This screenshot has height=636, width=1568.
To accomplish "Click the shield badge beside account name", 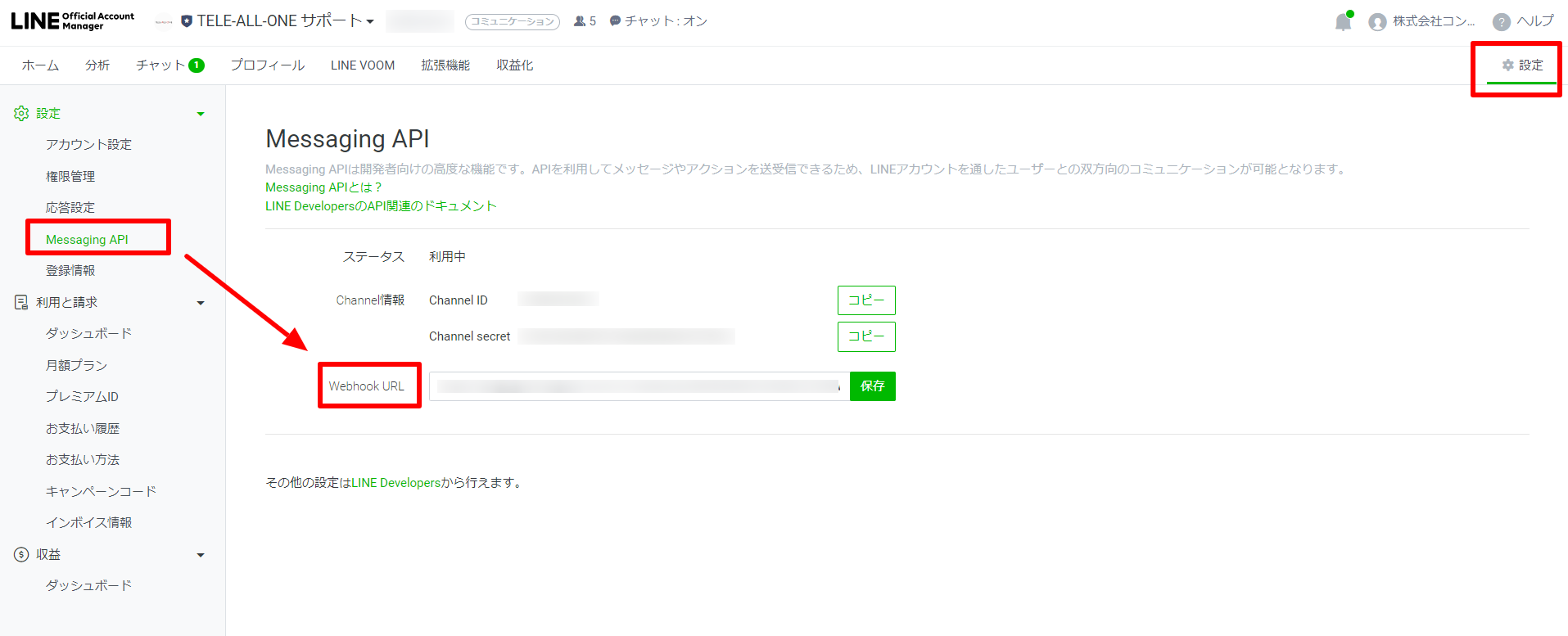I will click(187, 21).
